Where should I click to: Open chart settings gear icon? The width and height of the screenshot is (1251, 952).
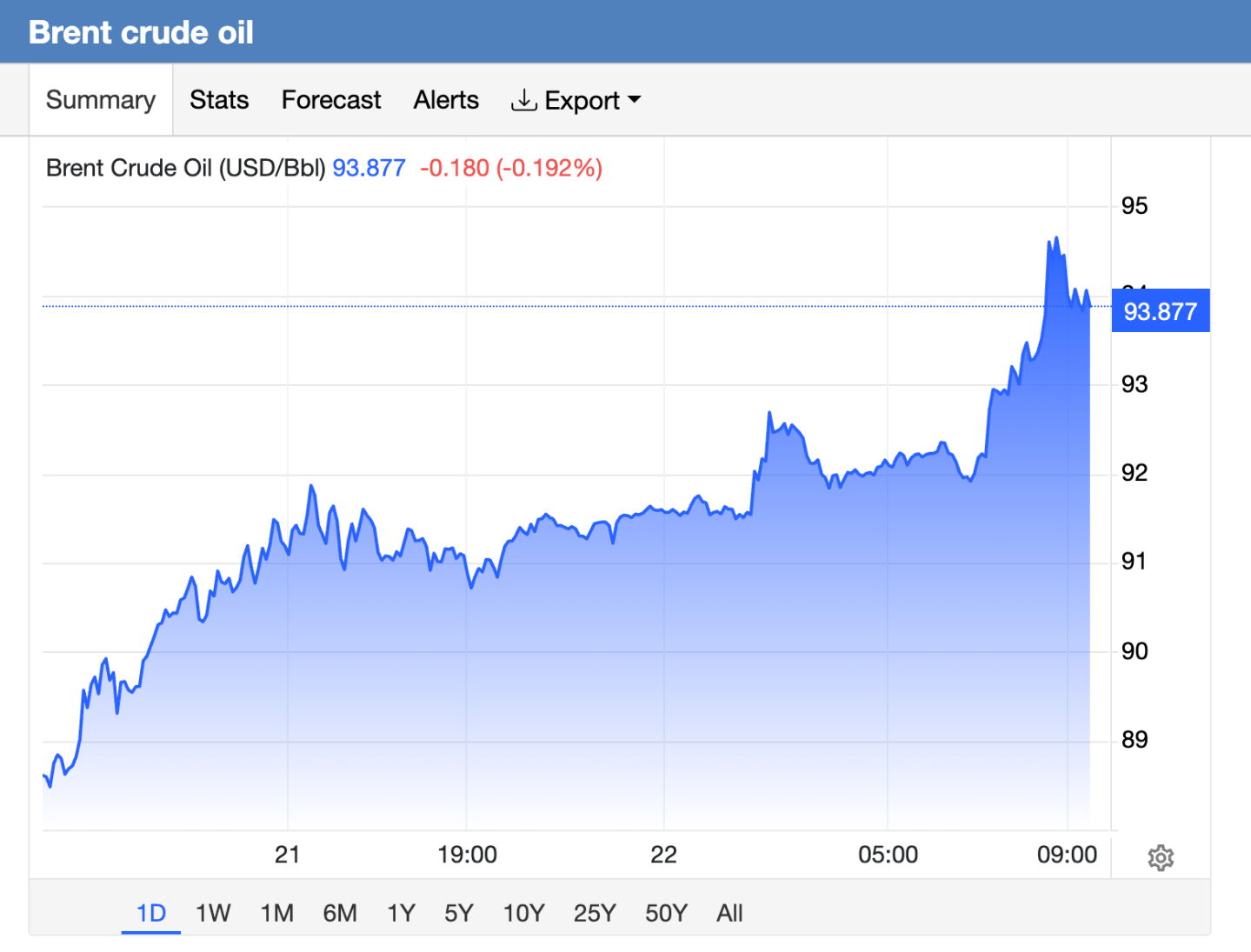click(x=1161, y=858)
